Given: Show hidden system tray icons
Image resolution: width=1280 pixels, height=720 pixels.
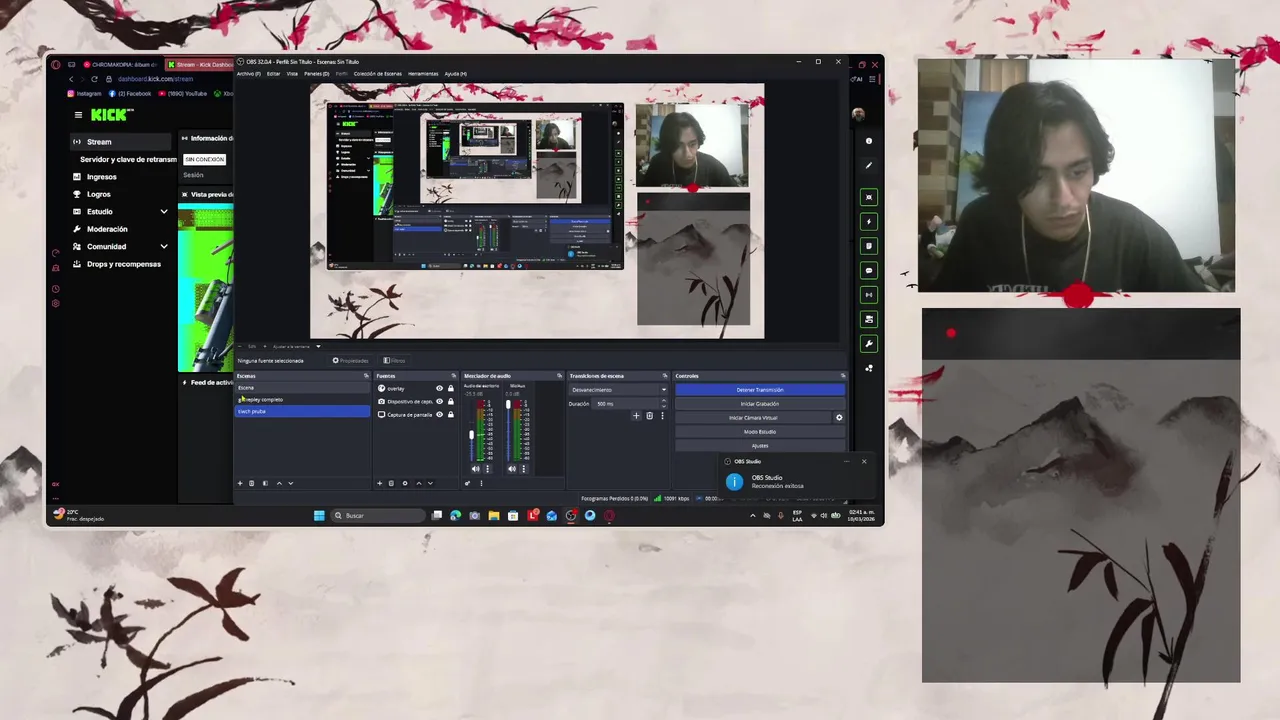Looking at the screenshot, I should pyautogui.click(x=752, y=516).
